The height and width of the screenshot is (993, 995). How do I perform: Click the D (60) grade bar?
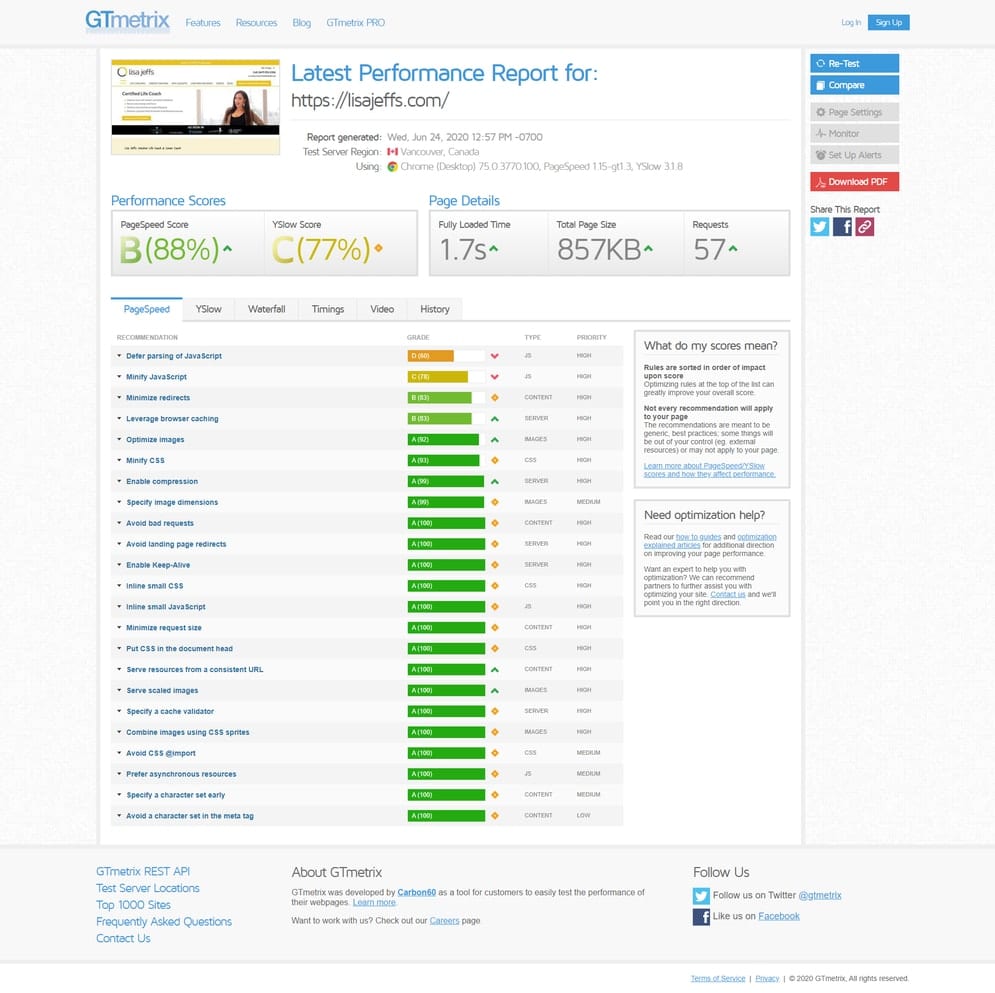pyautogui.click(x=431, y=356)
